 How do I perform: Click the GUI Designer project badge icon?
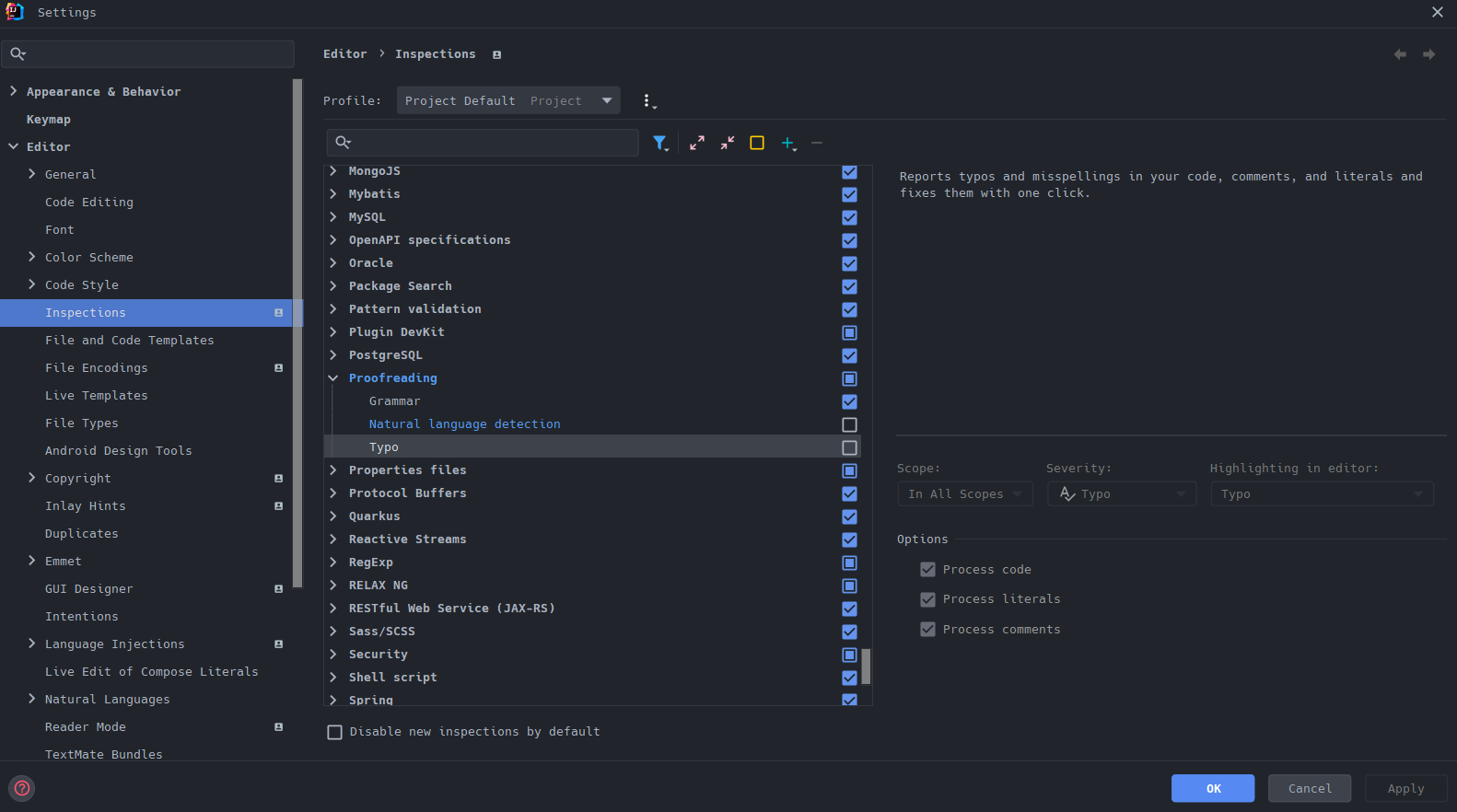point(278,589)
